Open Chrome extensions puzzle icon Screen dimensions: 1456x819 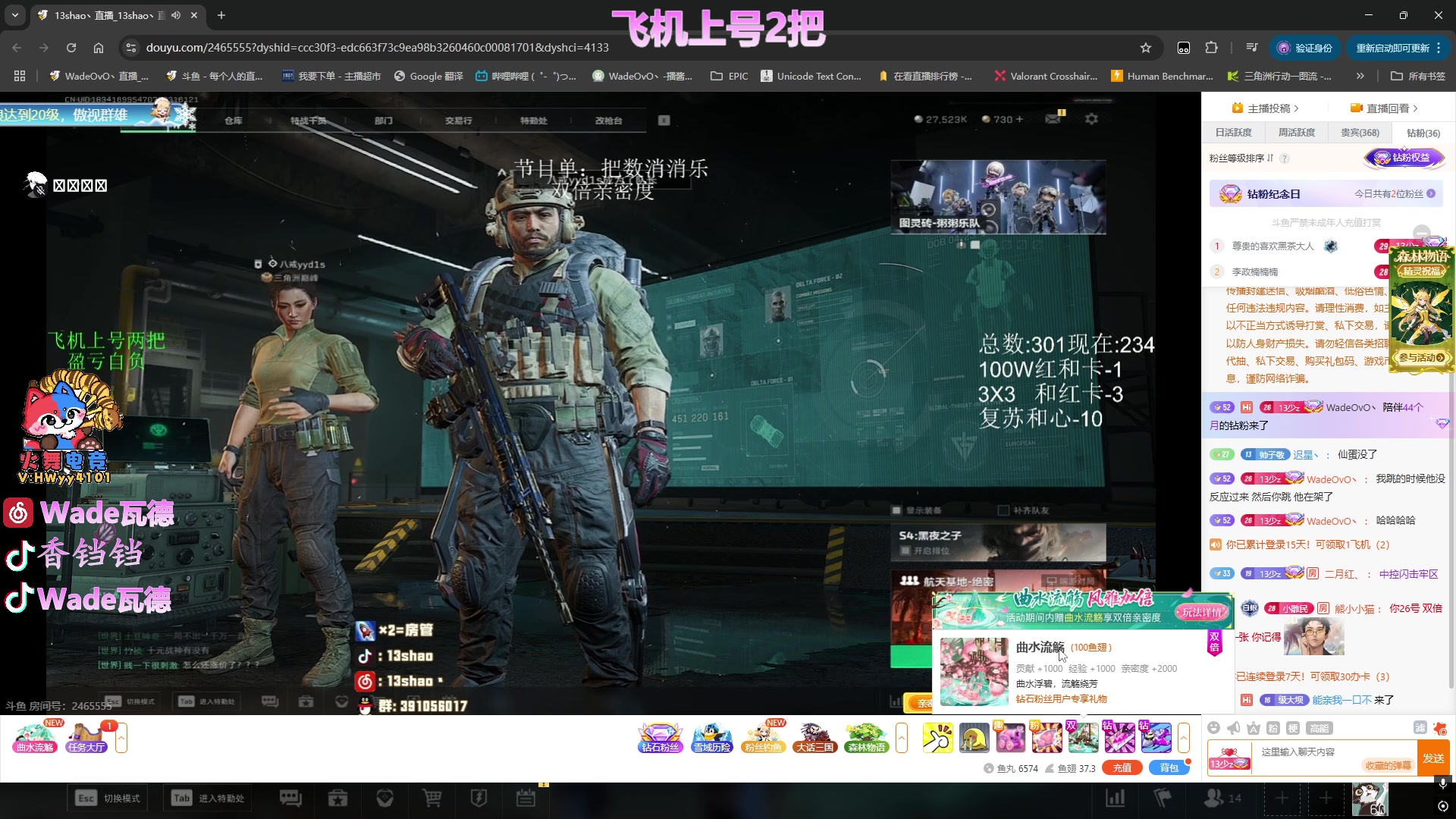click(1212, 48)
